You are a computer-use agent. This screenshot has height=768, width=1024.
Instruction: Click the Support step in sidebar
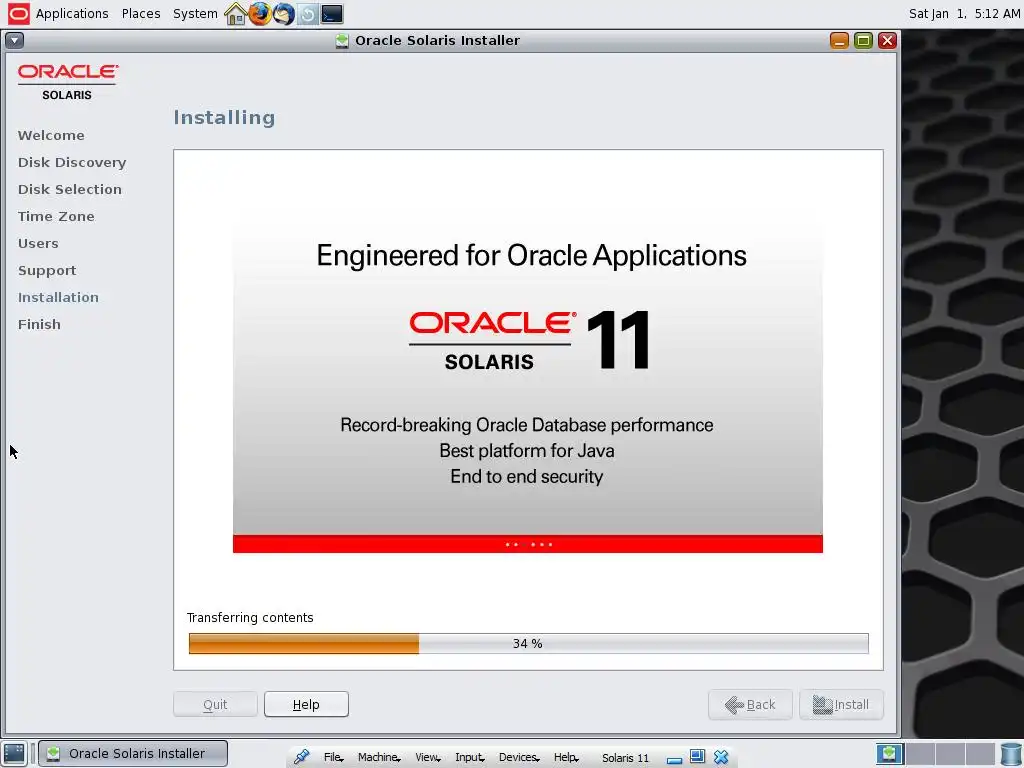click(x=47, y=270)
